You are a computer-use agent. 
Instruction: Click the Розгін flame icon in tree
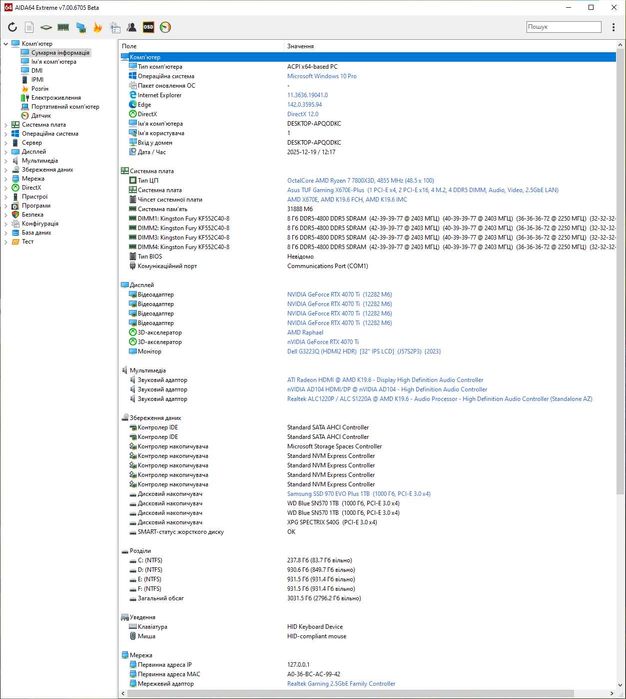pyautogui.click(x=25, y=89)
